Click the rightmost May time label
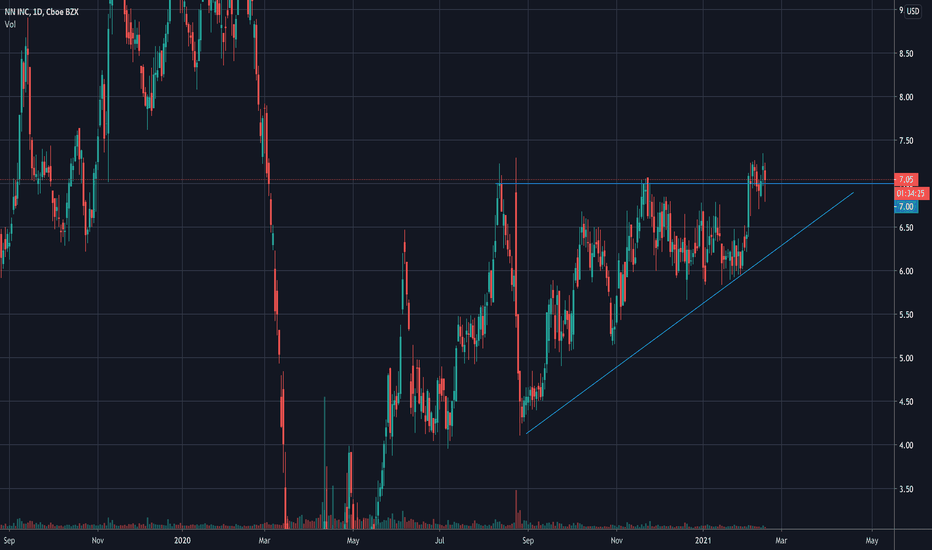Image resolution: width=932 pixels, height=550 pixels. [x=872, y=540]
